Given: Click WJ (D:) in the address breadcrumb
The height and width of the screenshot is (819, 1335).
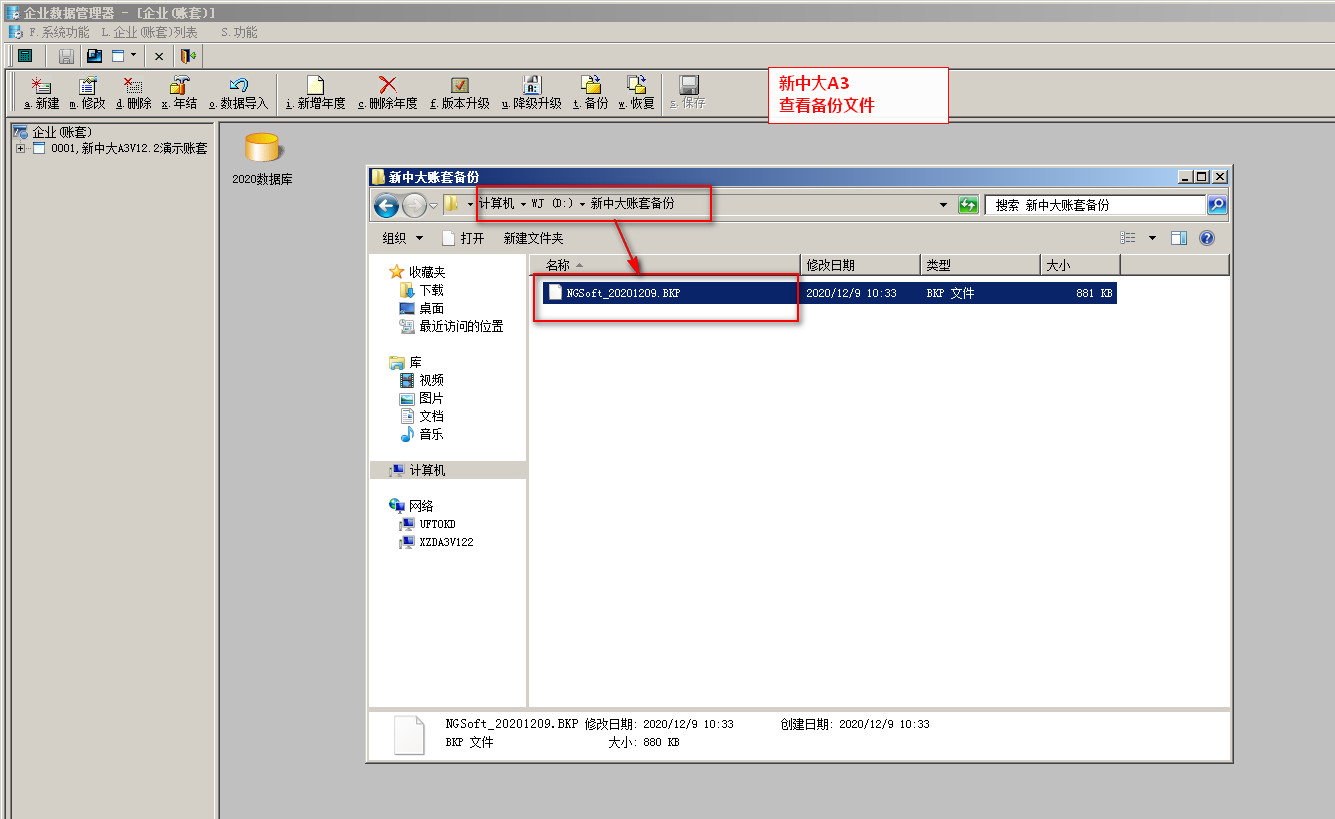Looking at the screenshot, I should pyautogui.click(x=552, y=203).
